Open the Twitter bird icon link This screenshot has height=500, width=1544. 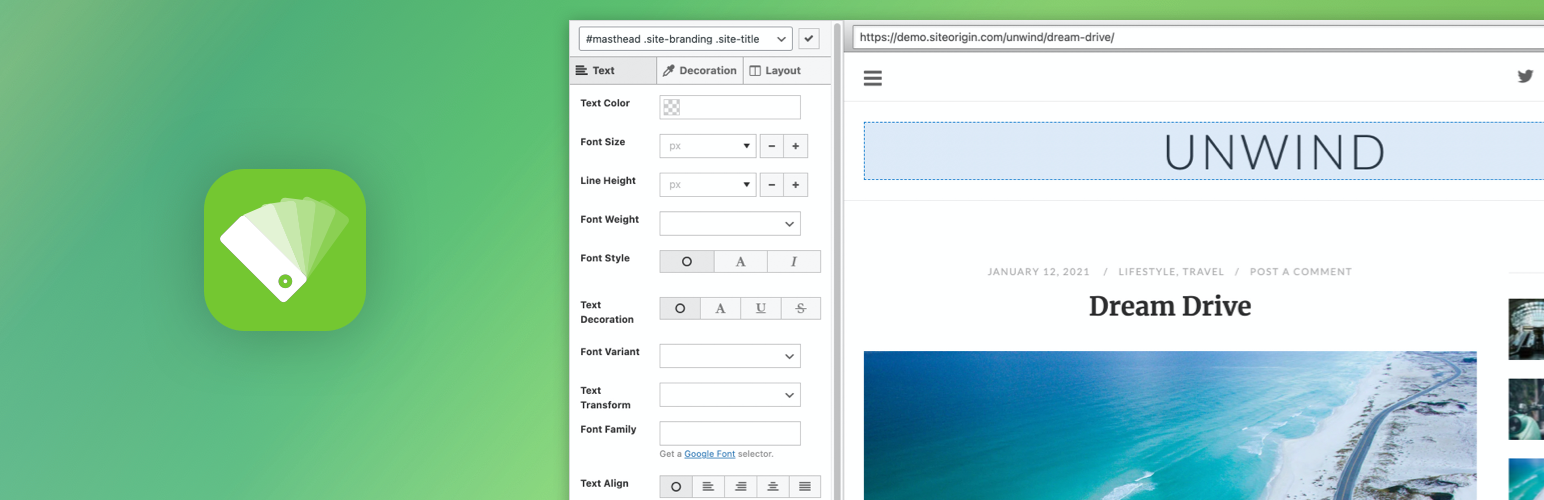pos(1525,76)
